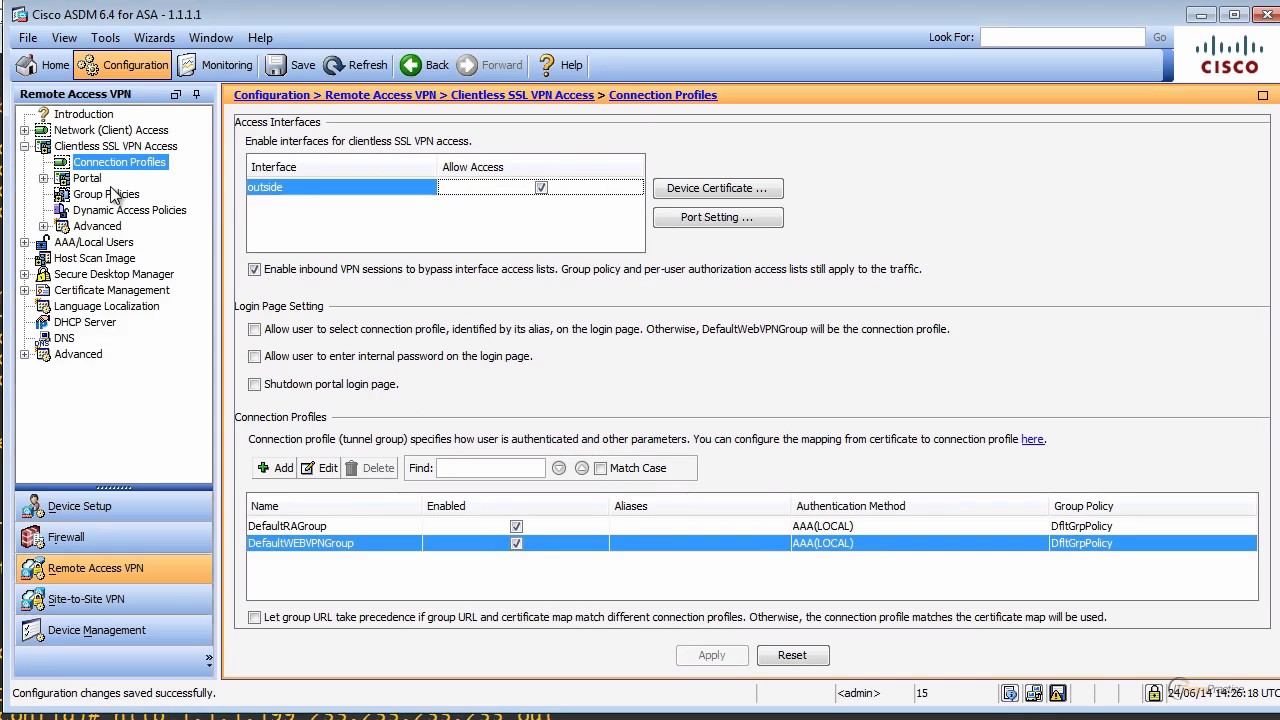1280x720 pixels.
Task: Select DNS in the tree
Action: click(64, 338)
